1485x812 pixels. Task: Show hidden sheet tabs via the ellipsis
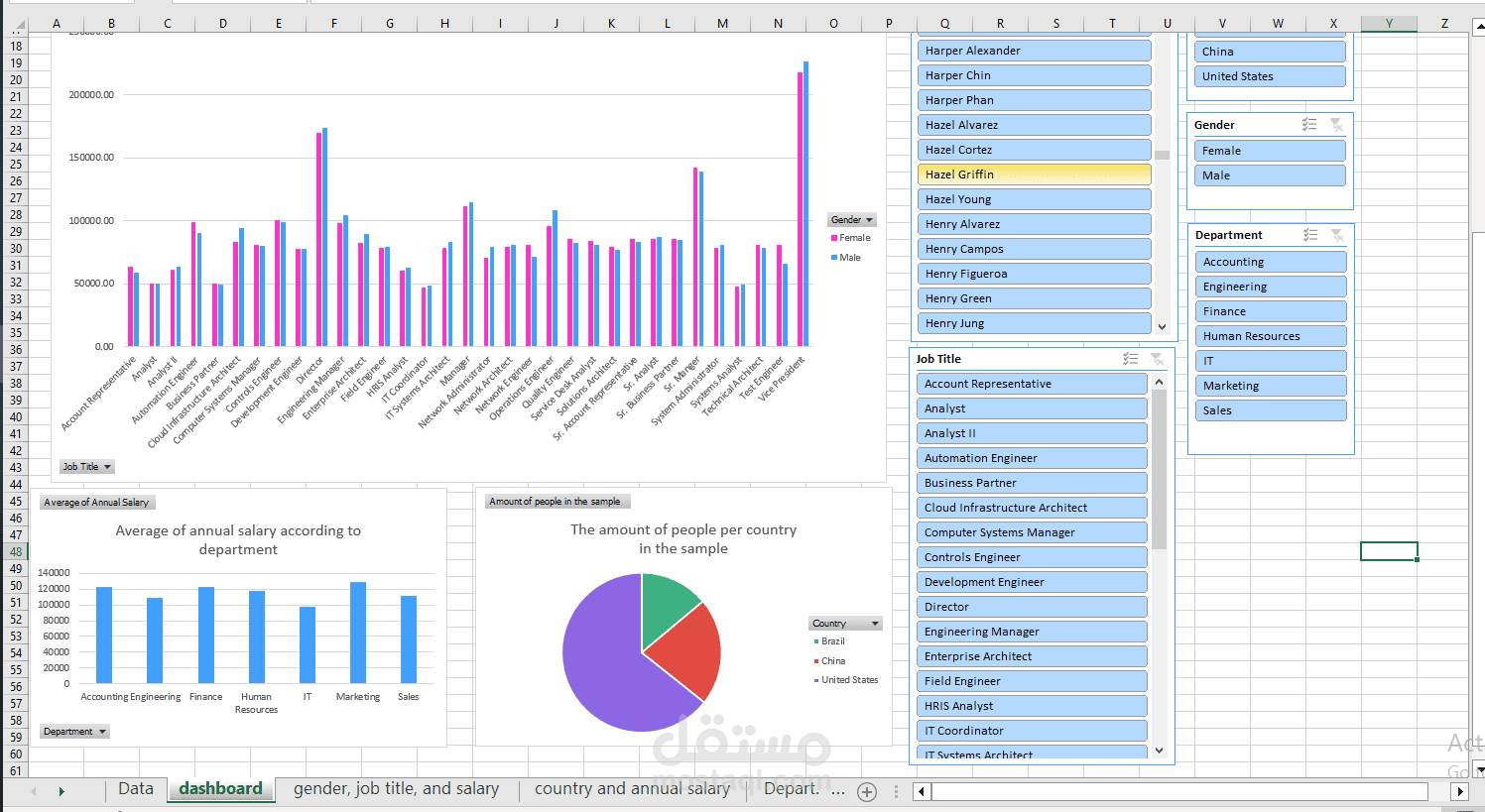coord(838,790)
